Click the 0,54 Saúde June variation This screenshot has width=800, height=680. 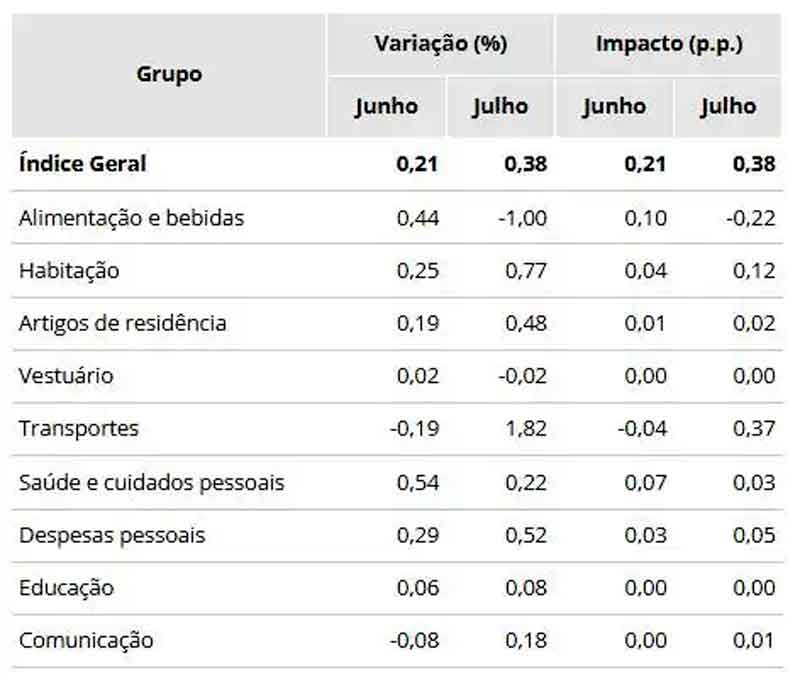[417, 482]
